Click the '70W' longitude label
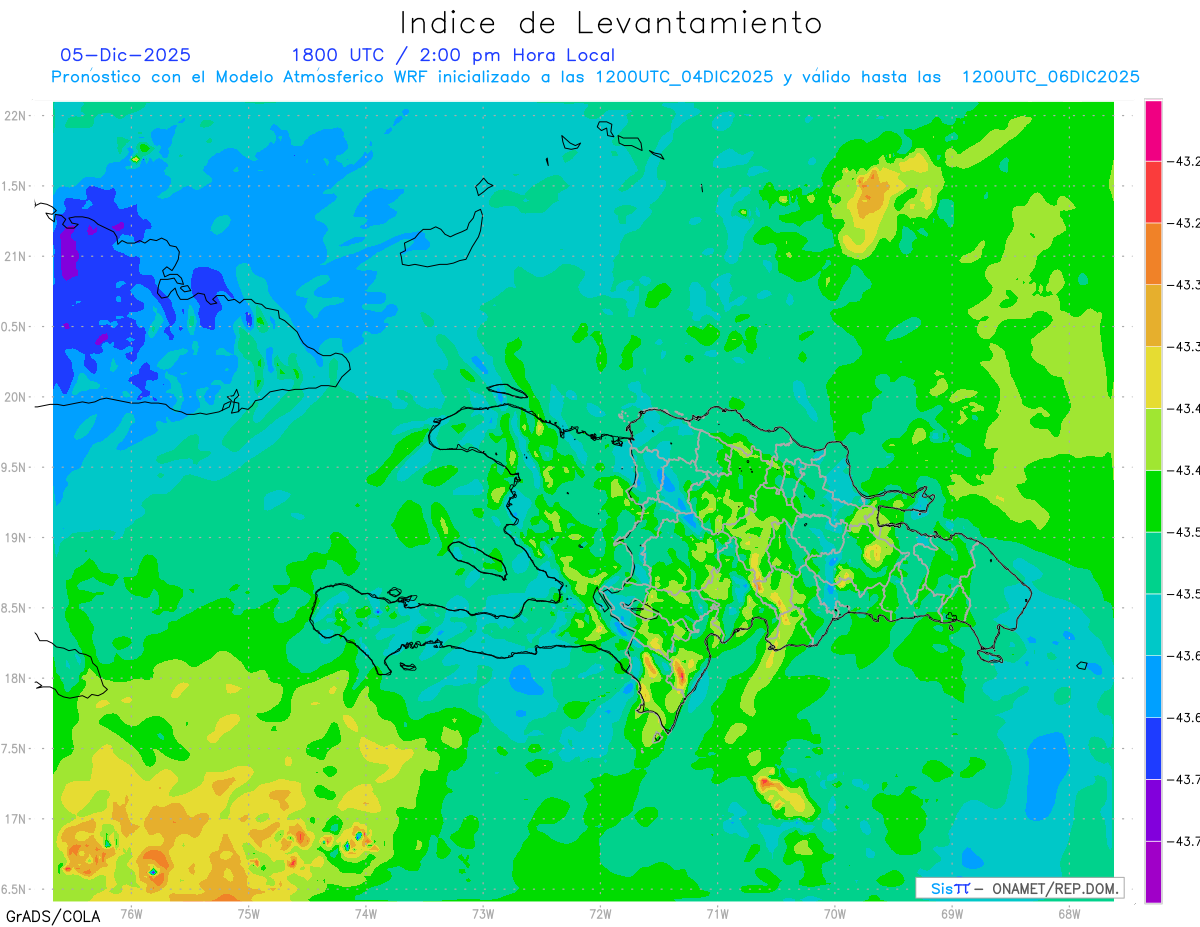1200x927 pixels. pos(835,913)
